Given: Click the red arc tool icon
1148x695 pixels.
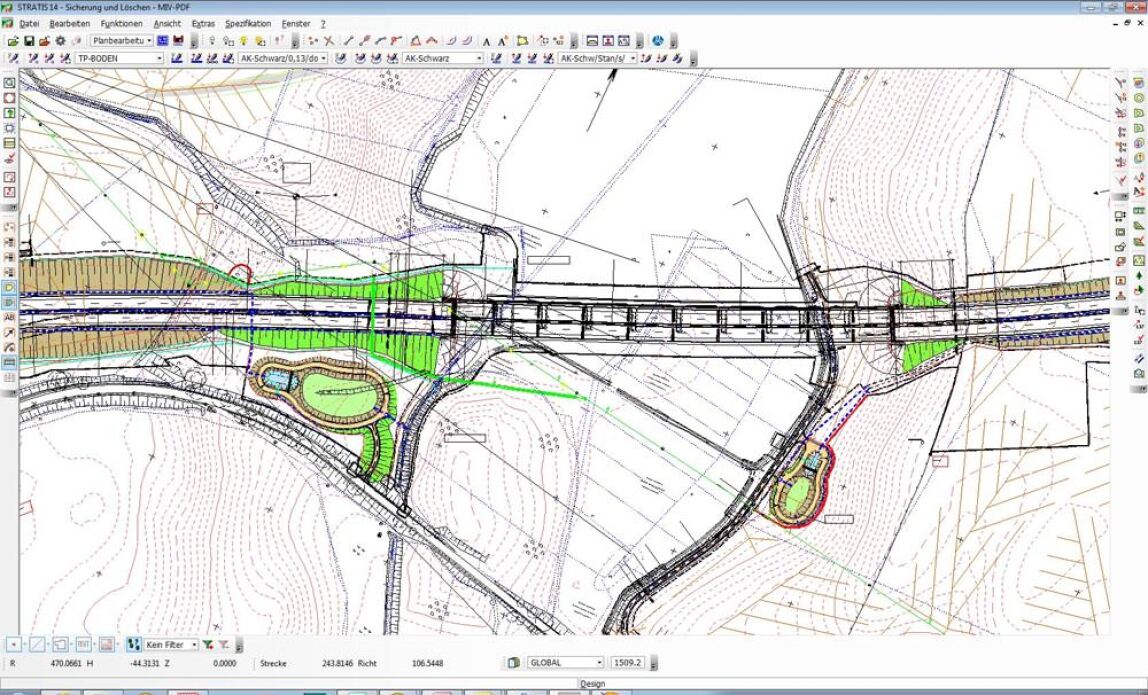Looking at the screenshot, I should click(x=431, y=41).
